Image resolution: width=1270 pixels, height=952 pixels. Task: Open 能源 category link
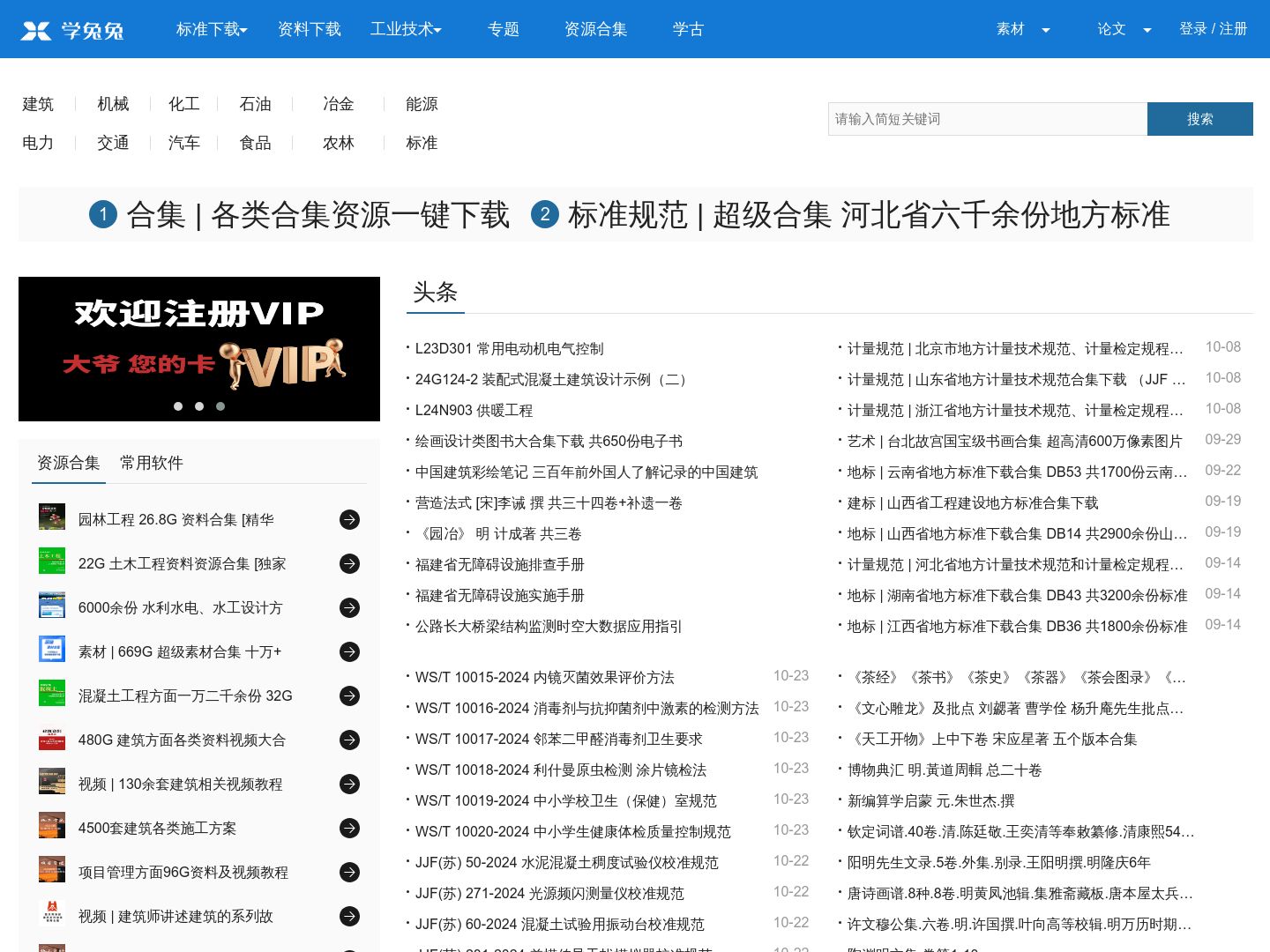(422, 104)
